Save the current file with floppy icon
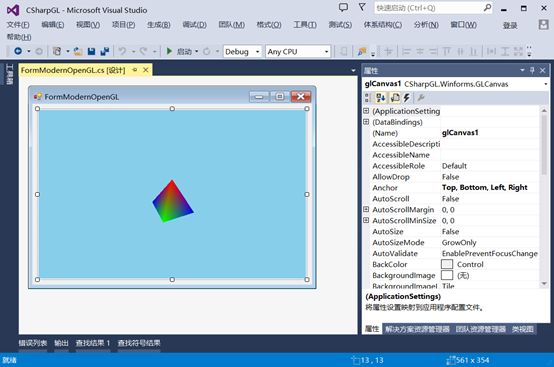 92,52
